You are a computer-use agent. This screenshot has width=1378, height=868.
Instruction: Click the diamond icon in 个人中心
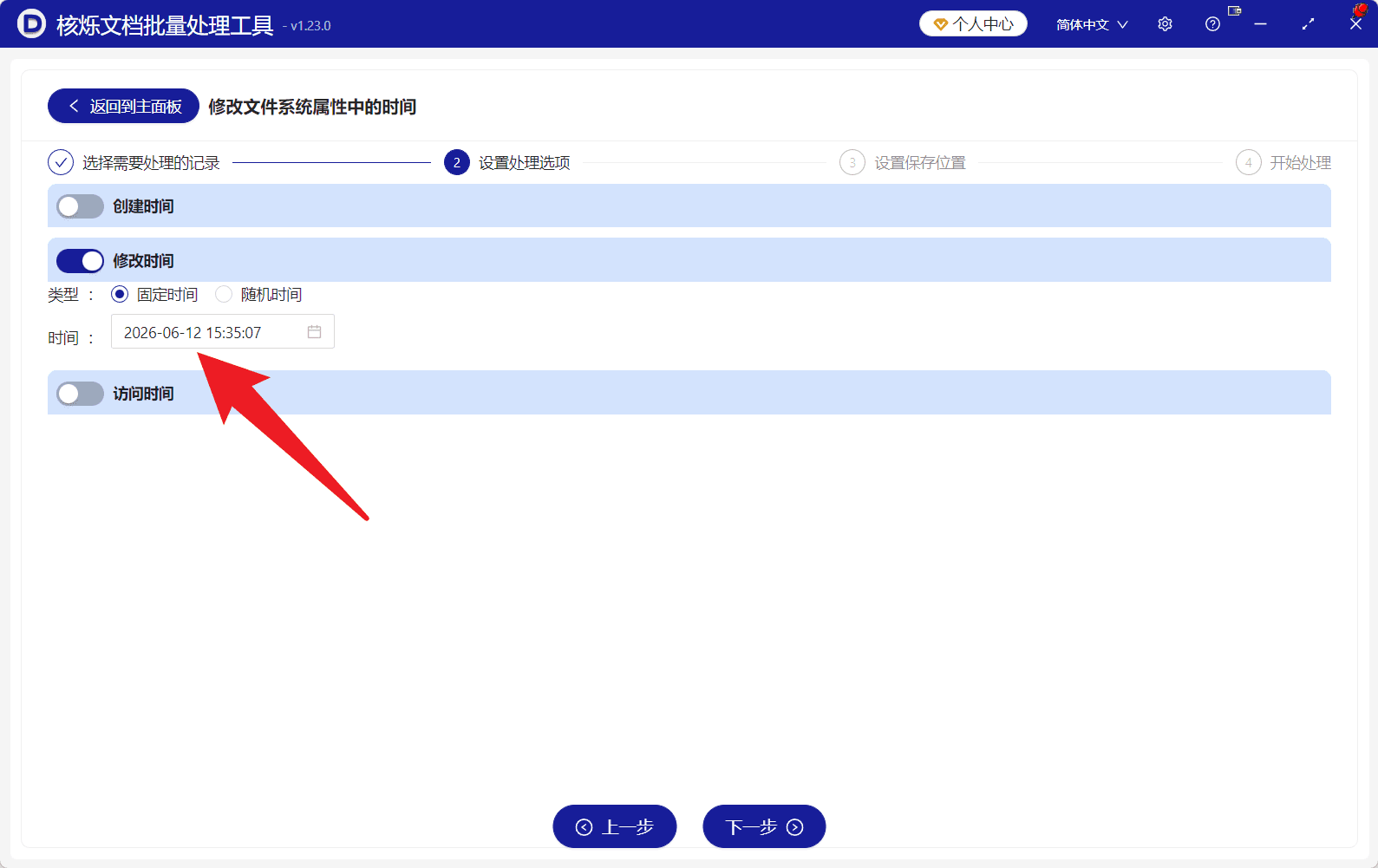pos(940,24)
